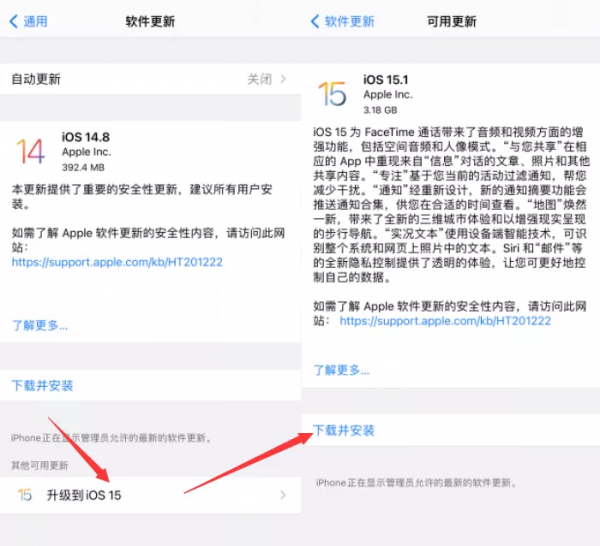The height and width of the screenshot is (546, 600).
Task: Expand the chevron in the 自动更新 row
Action: (x=283, y=79)
